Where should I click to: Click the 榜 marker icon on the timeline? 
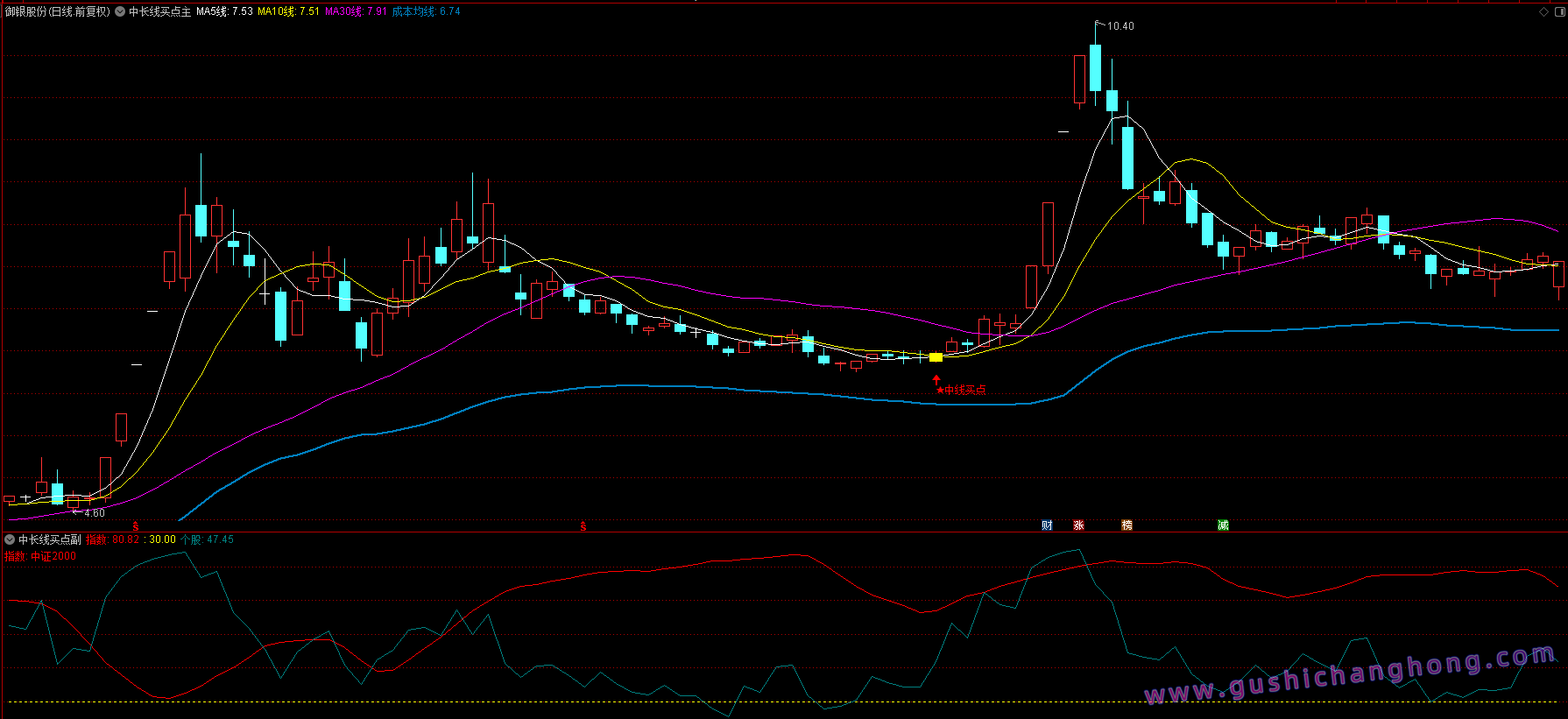(1127, 525)
